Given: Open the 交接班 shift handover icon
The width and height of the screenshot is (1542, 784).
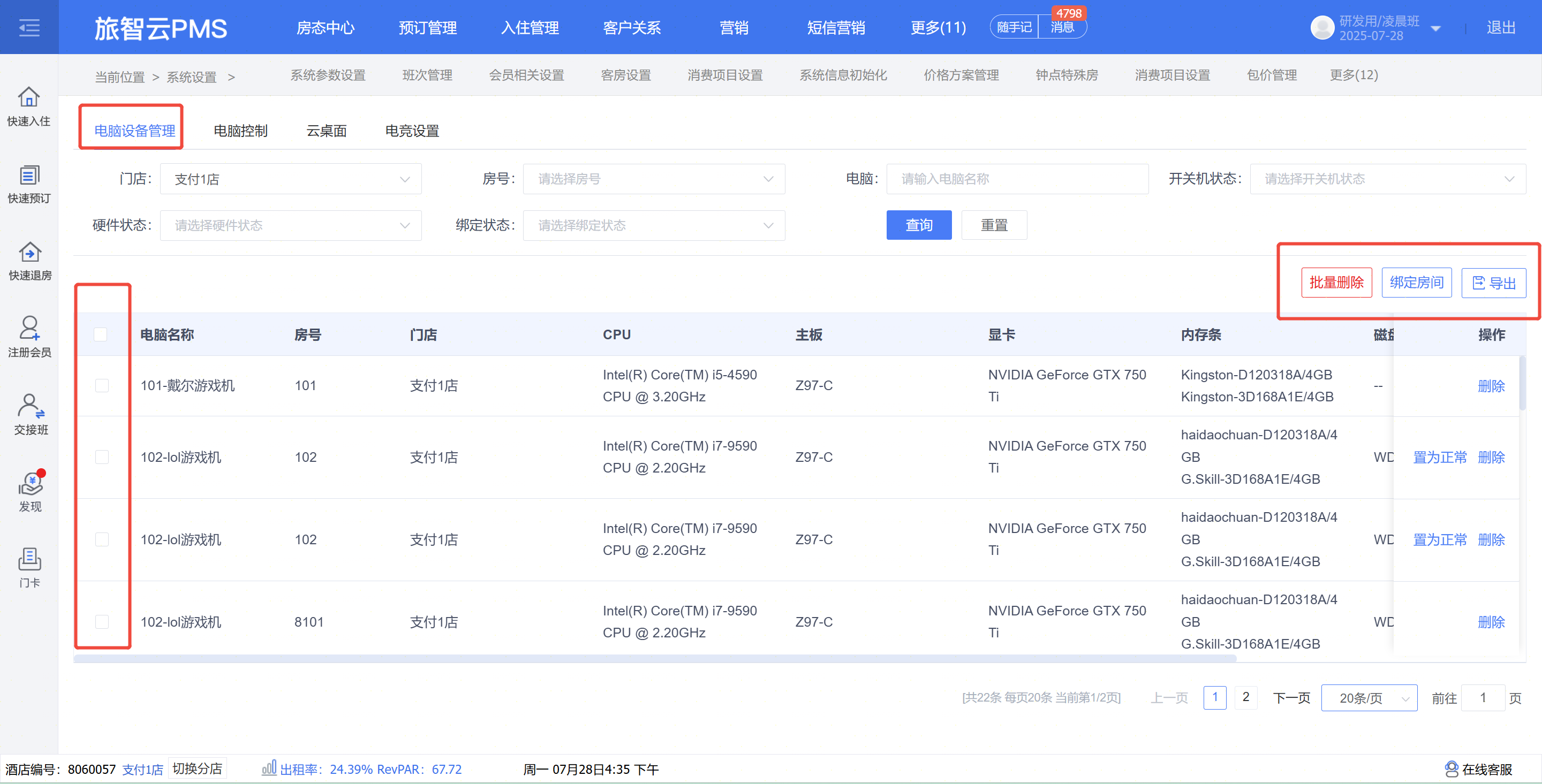Looking at the screenshot, I should pyautogui.click(x=31, y=406).
